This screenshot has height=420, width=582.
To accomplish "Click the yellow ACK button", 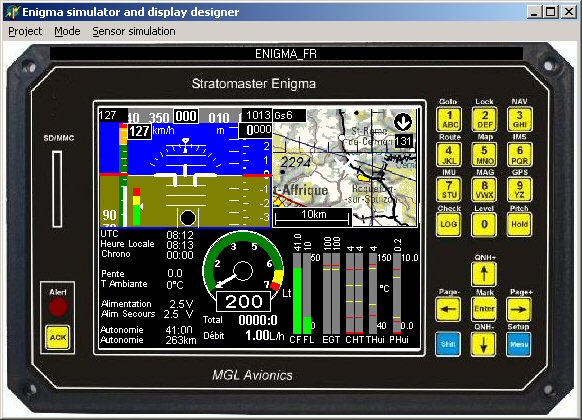I will tap(58, 337).
